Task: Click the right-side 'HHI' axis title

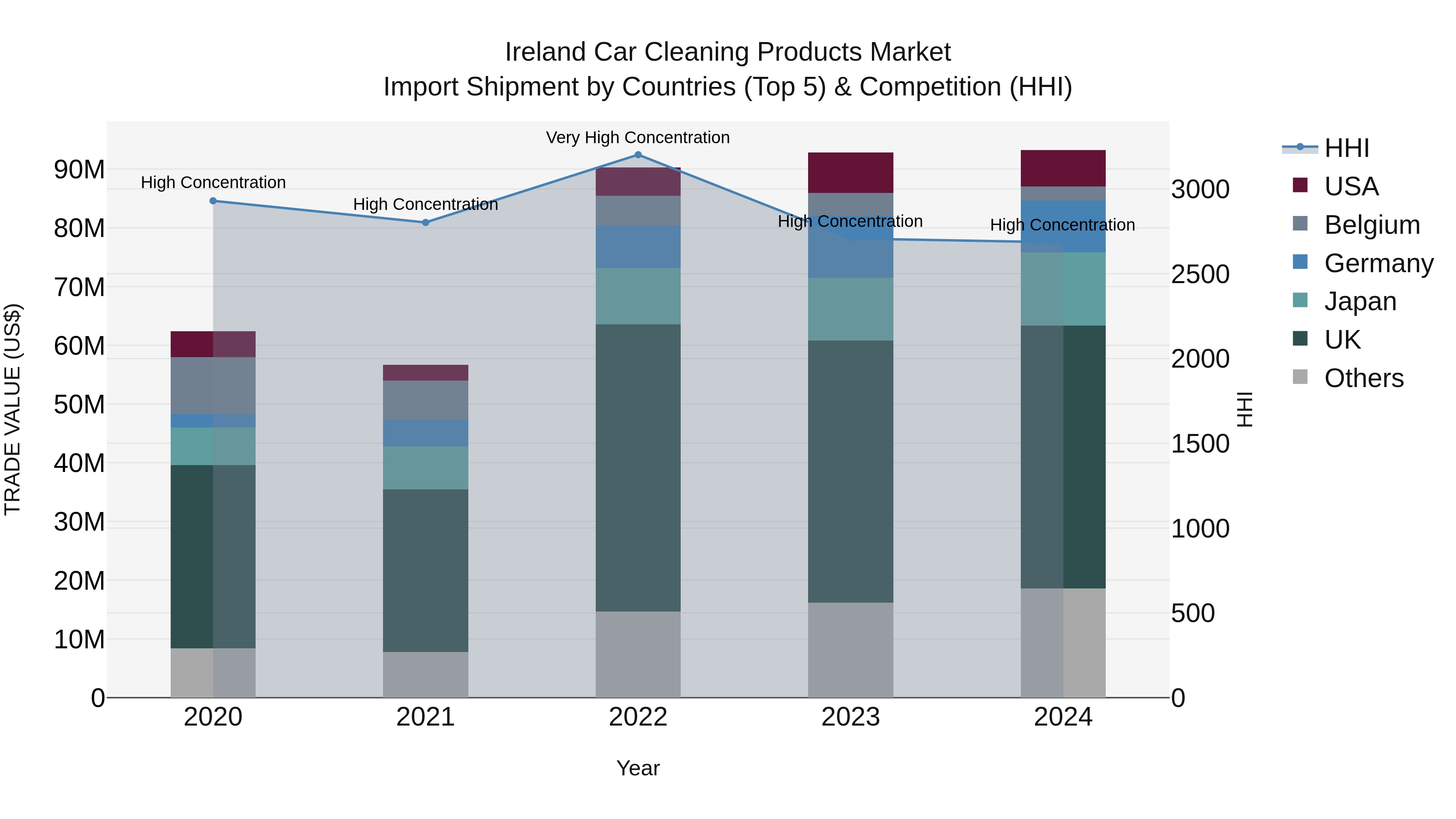Action: 1244,409
